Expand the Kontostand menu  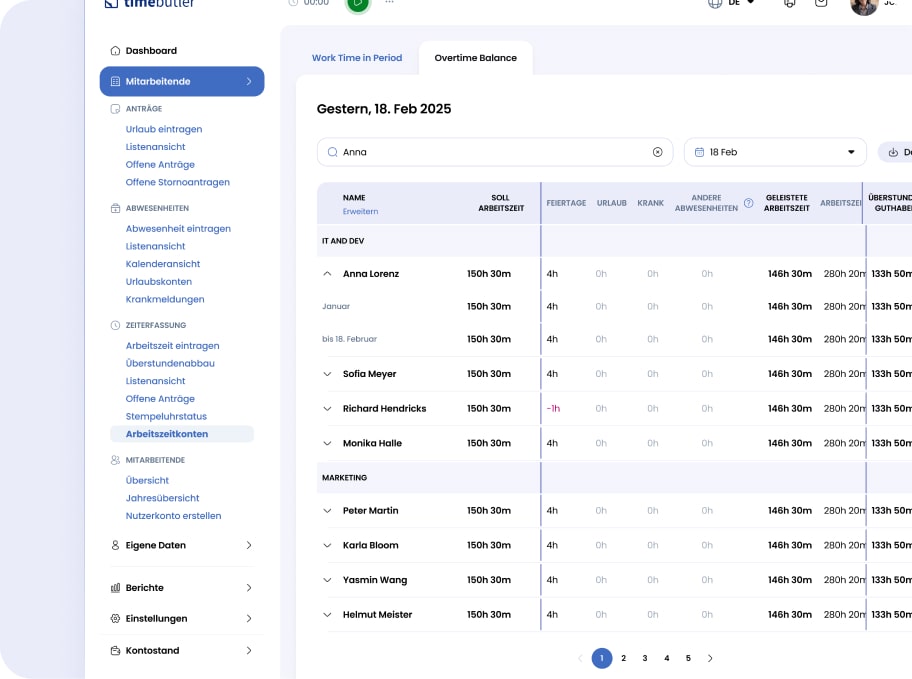249,650
